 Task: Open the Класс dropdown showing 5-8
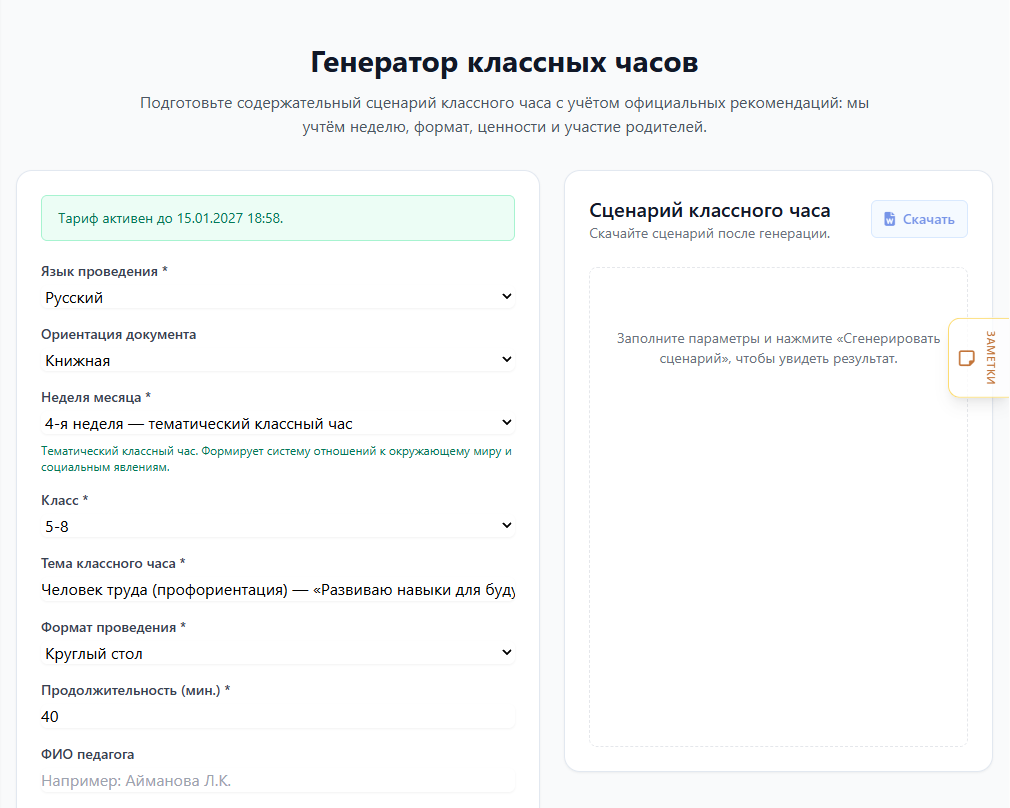(278, 526)
